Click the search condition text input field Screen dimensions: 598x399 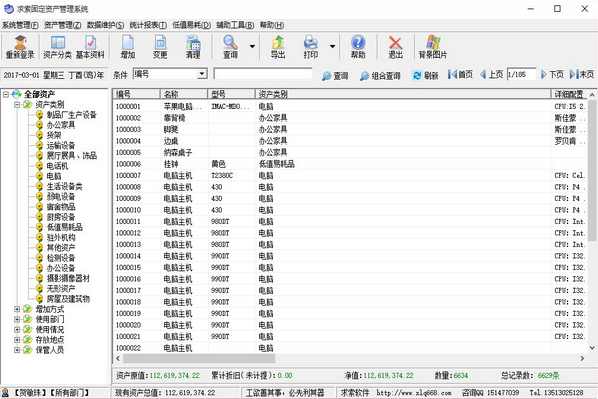(263, 74)
